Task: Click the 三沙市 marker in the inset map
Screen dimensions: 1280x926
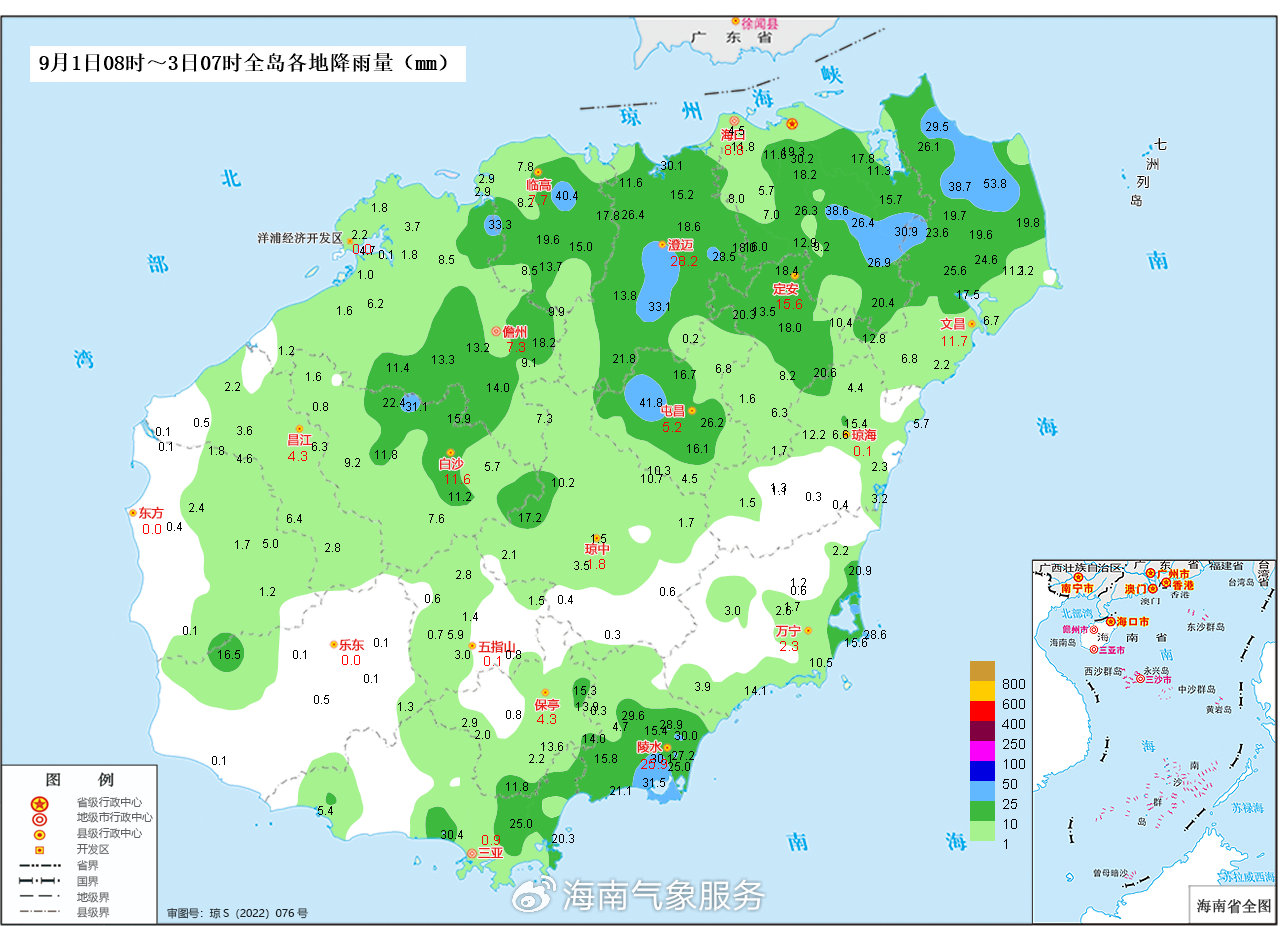Action: pyautogui.click(x=1139, y=679)
